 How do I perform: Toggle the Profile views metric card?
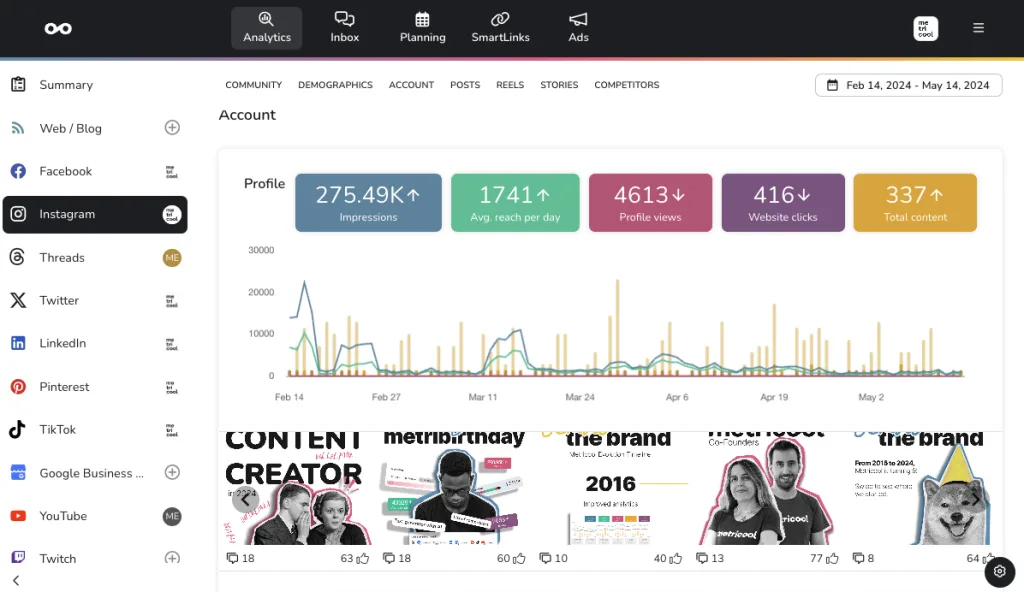click(x=650, y=203)
